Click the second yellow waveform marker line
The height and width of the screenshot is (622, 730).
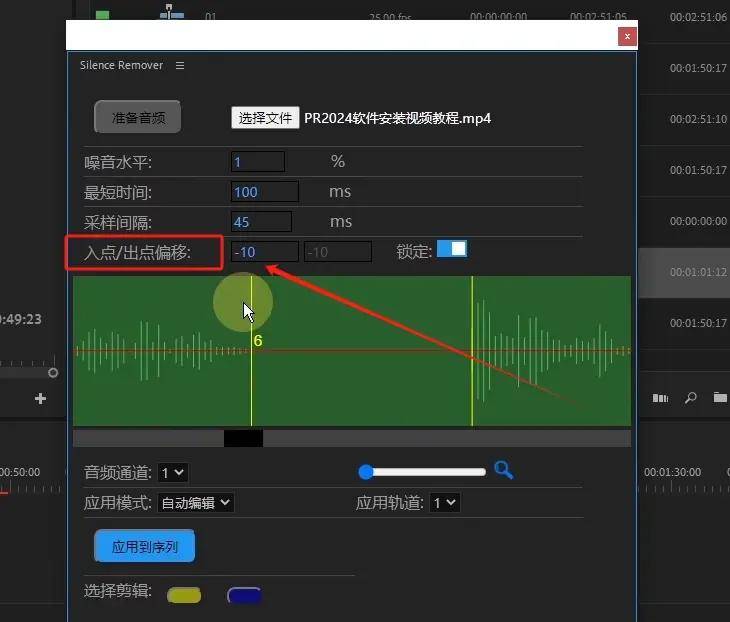click(x=472, y=351)
